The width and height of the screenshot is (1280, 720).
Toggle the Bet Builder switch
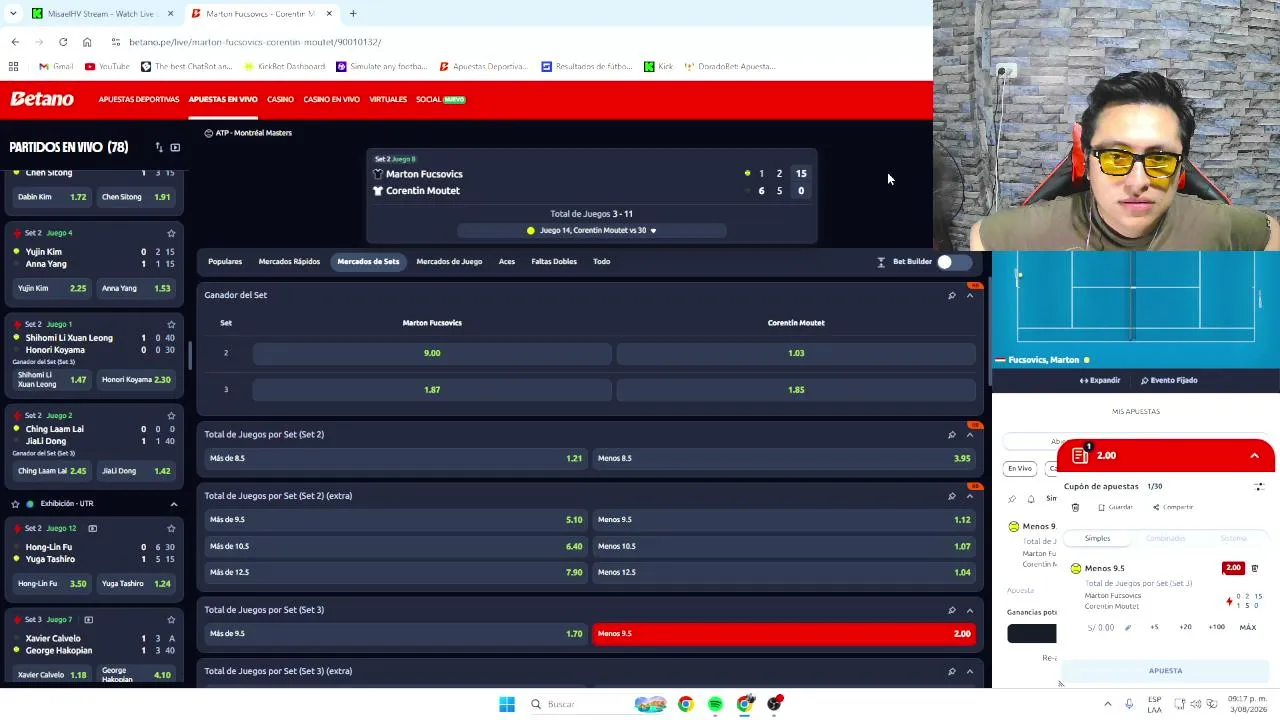[x=953, y=262]
